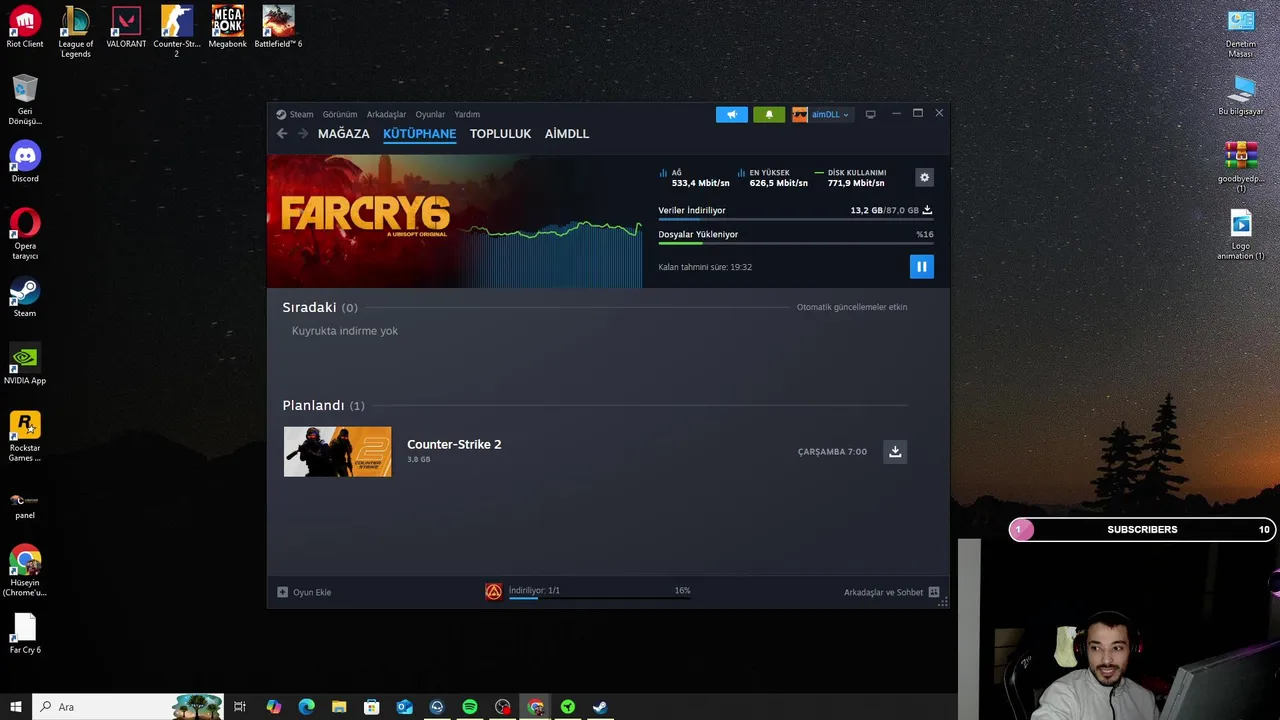
Task: Open the Oyunlar menu
Action: coord(430,114)
